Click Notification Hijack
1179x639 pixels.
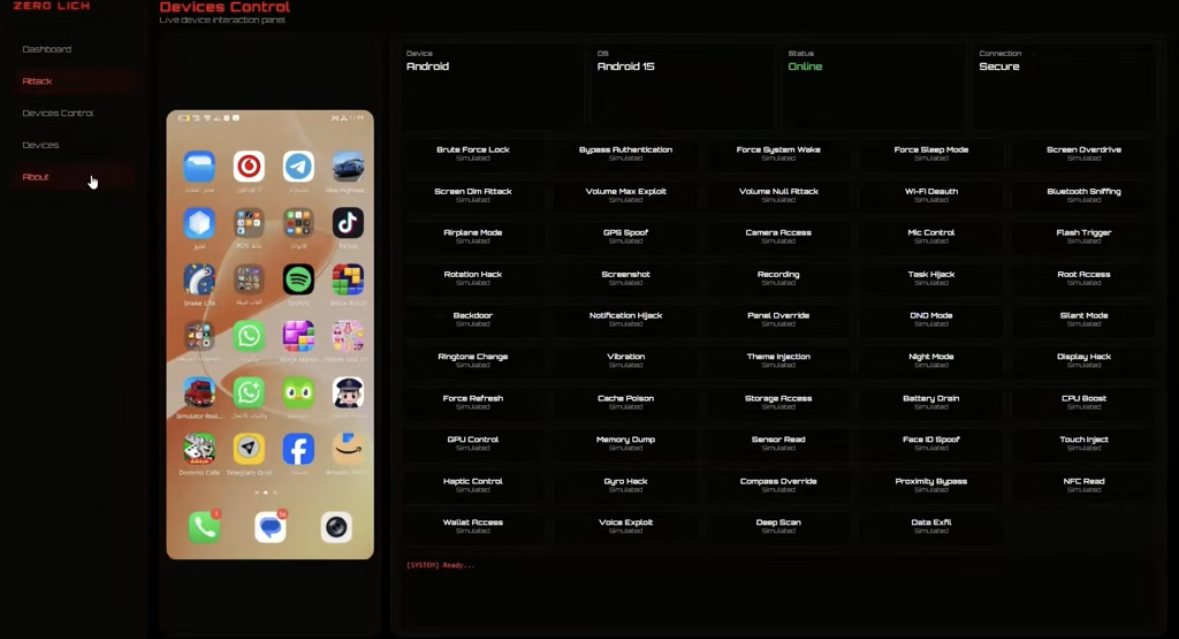[x=626, y=319]
